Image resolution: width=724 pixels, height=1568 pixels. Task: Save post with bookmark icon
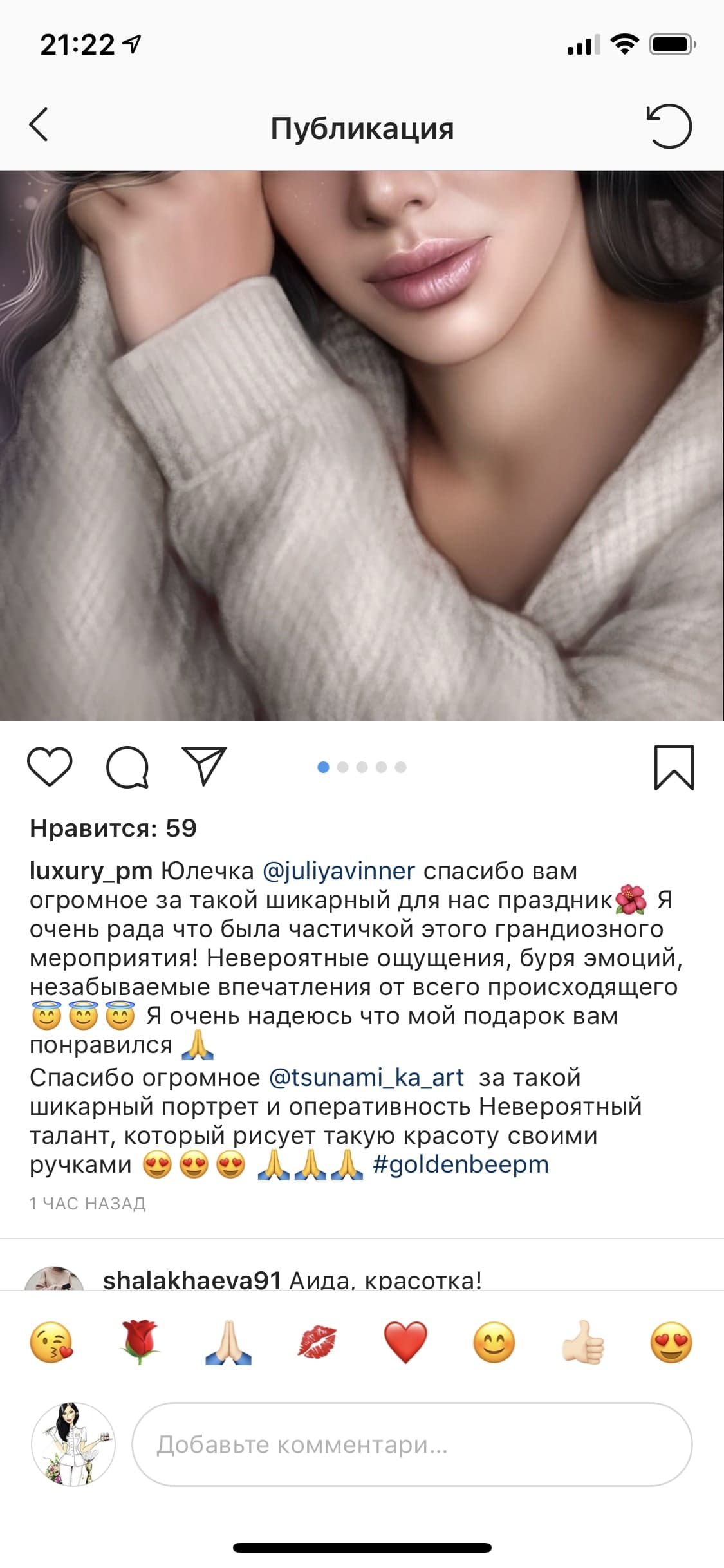[x=674, y=767]
